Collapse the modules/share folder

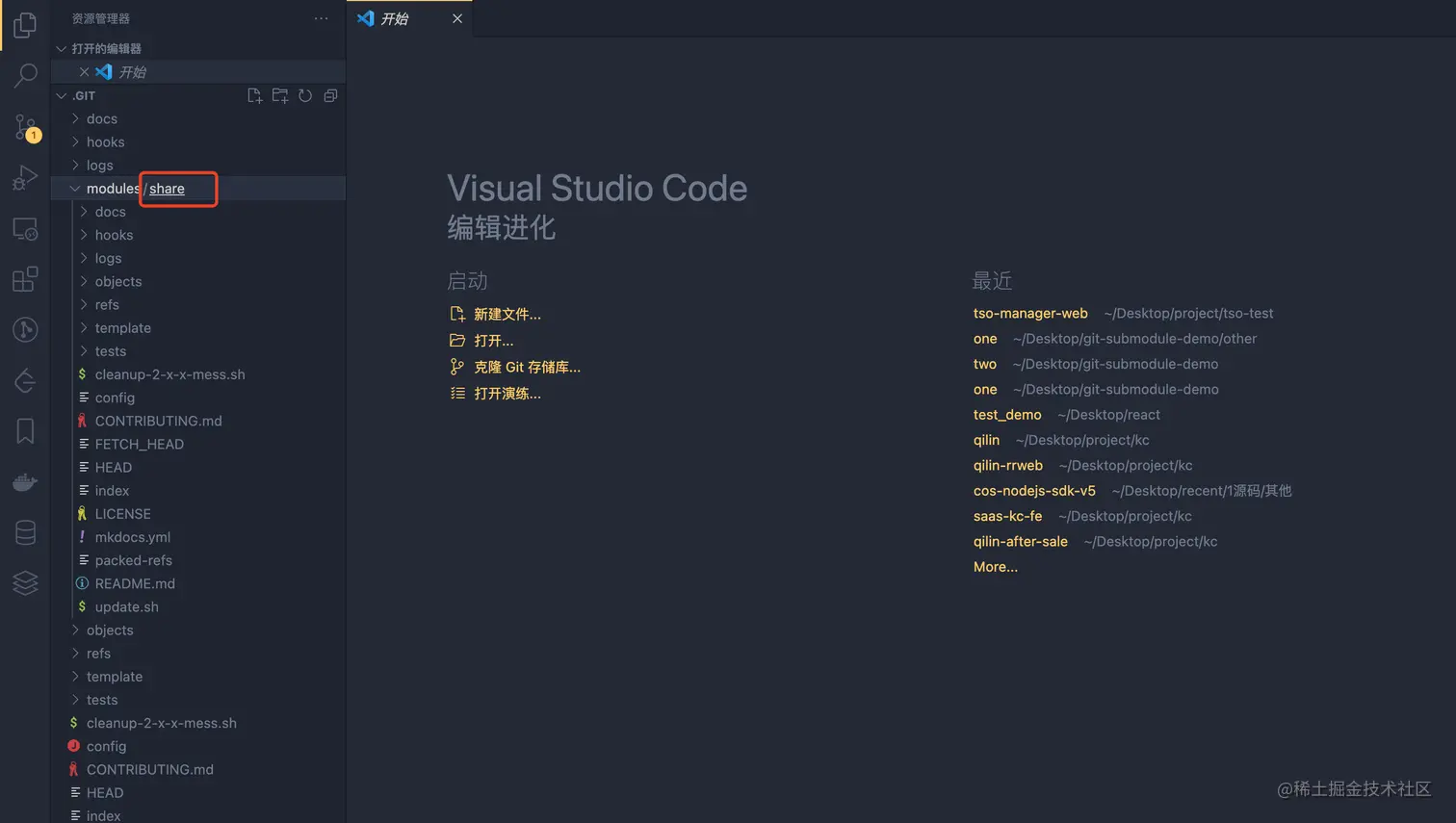(75, 189)
